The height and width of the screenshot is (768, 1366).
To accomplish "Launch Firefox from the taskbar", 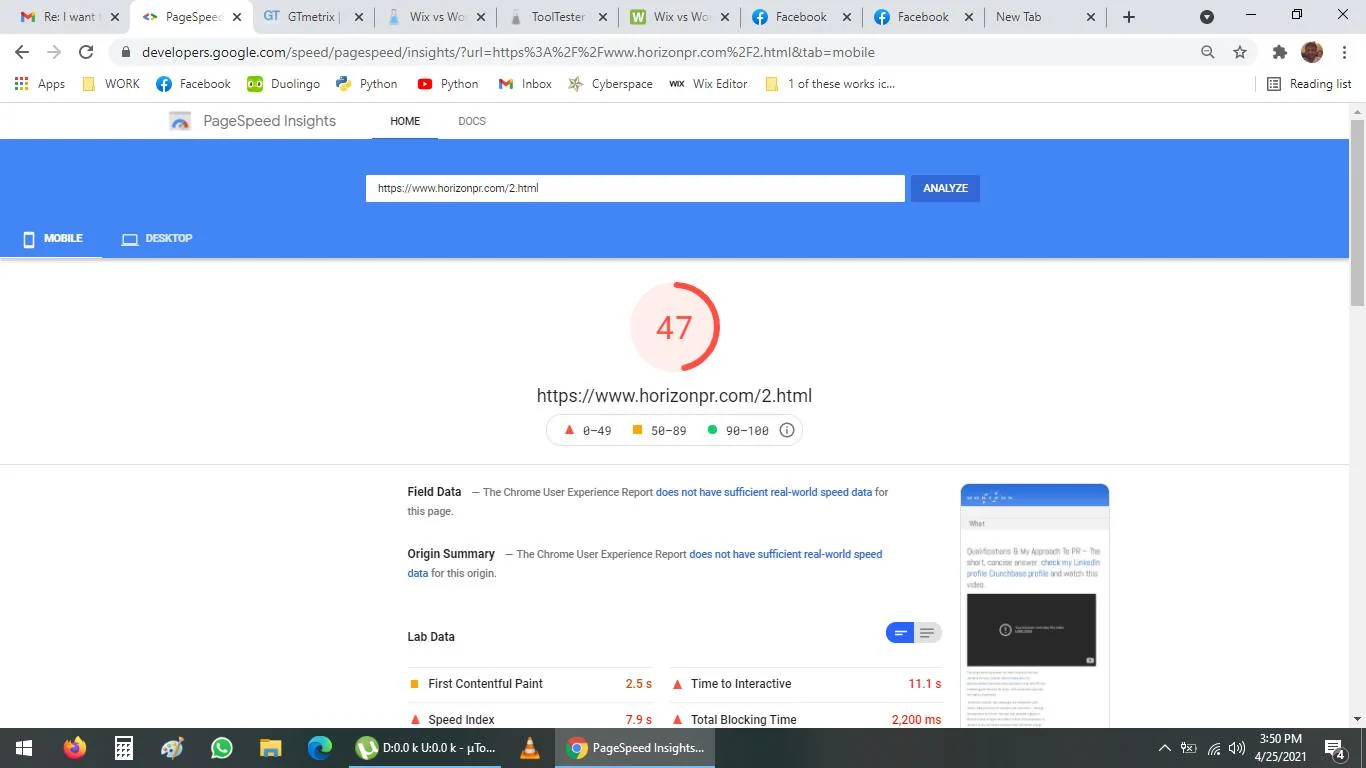I will coord(74,748).
